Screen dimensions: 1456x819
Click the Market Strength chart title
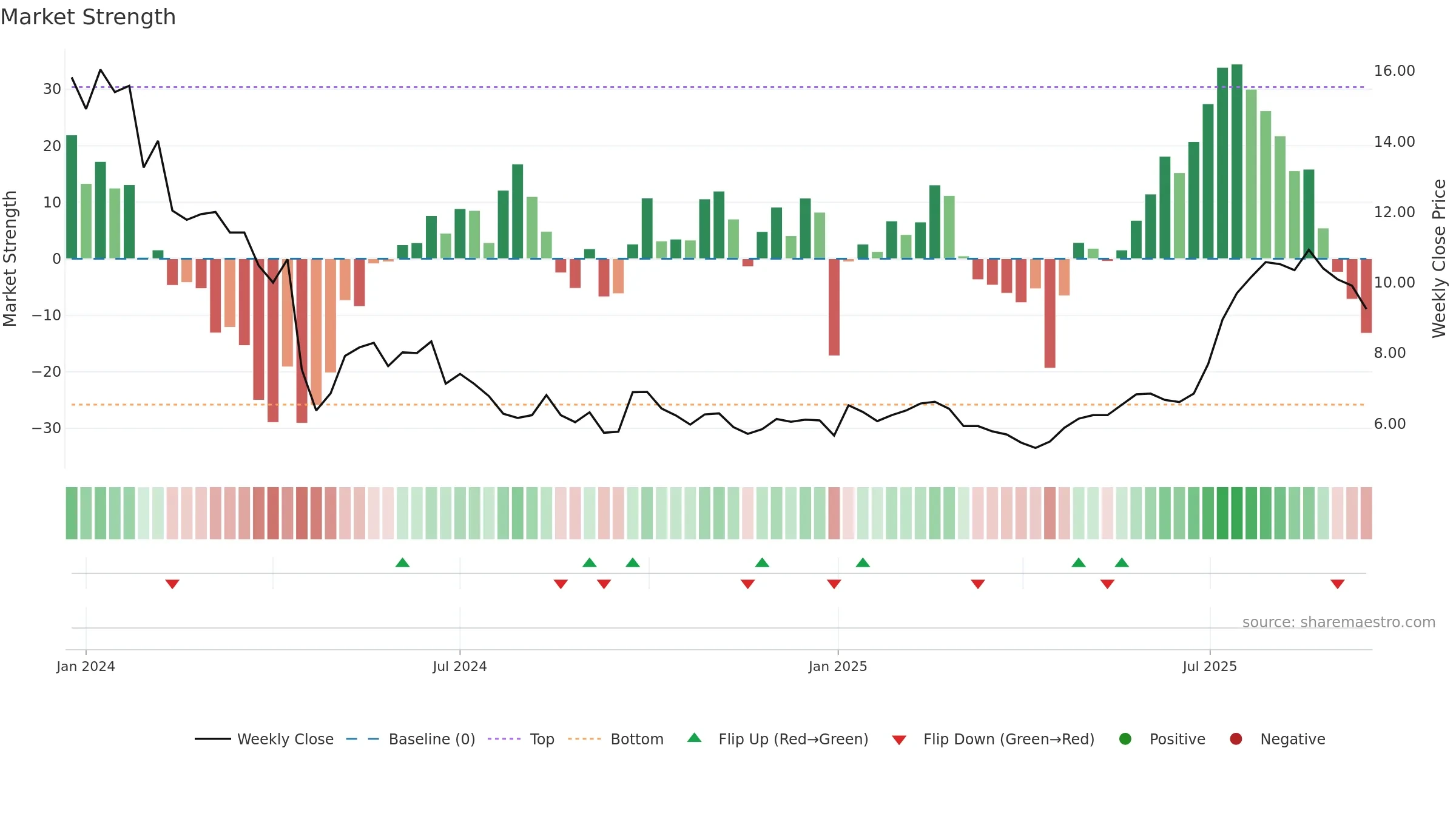[88, 17]
